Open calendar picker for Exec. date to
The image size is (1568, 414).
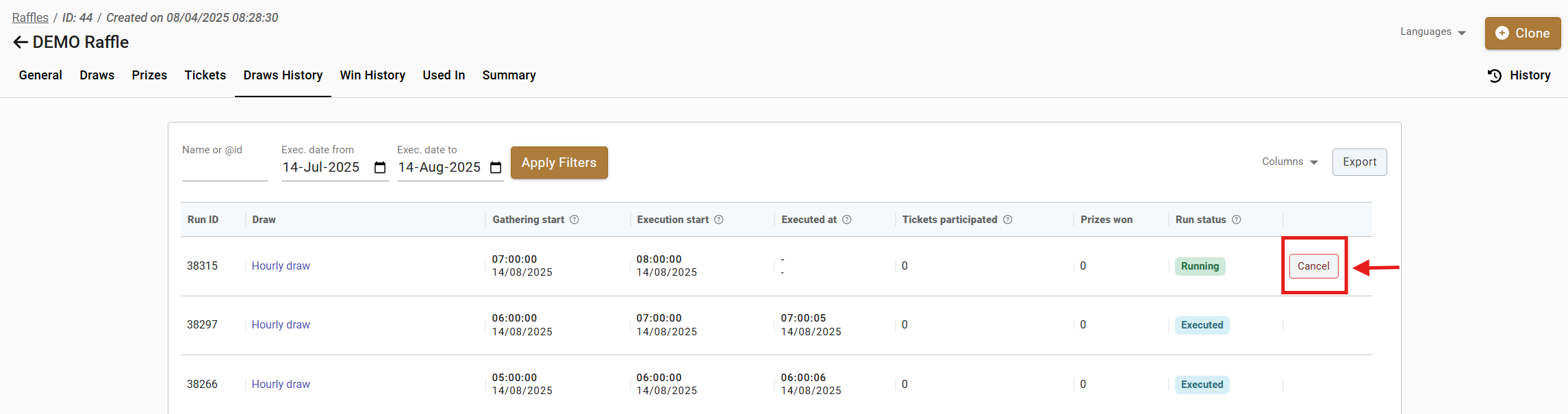(496, 168)
